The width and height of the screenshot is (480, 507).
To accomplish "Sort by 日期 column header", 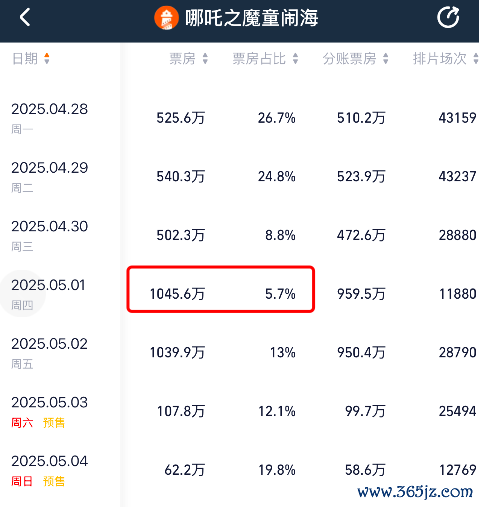I will [x=25, y=59].
